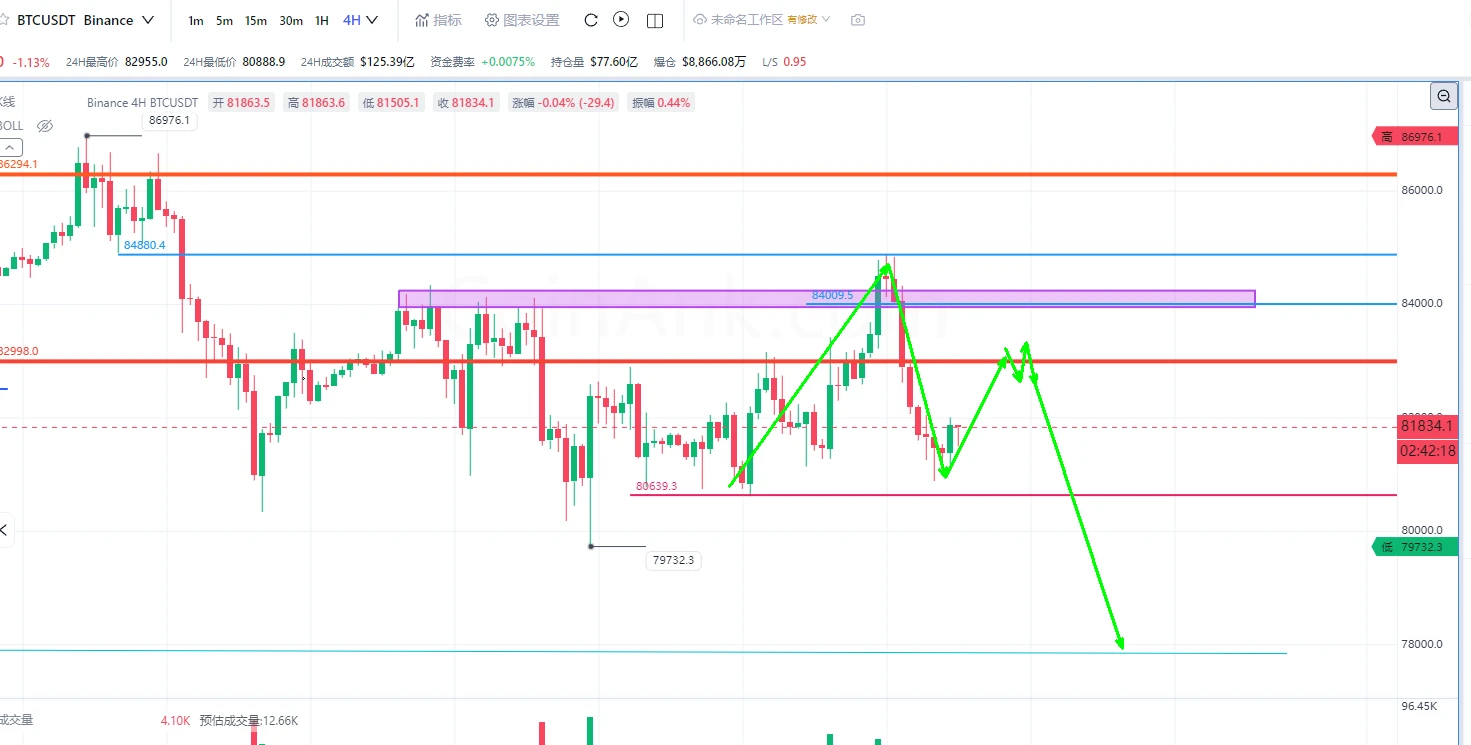
Task: Add BTCUSDT to favorites star
Action: tap(3, 19)
